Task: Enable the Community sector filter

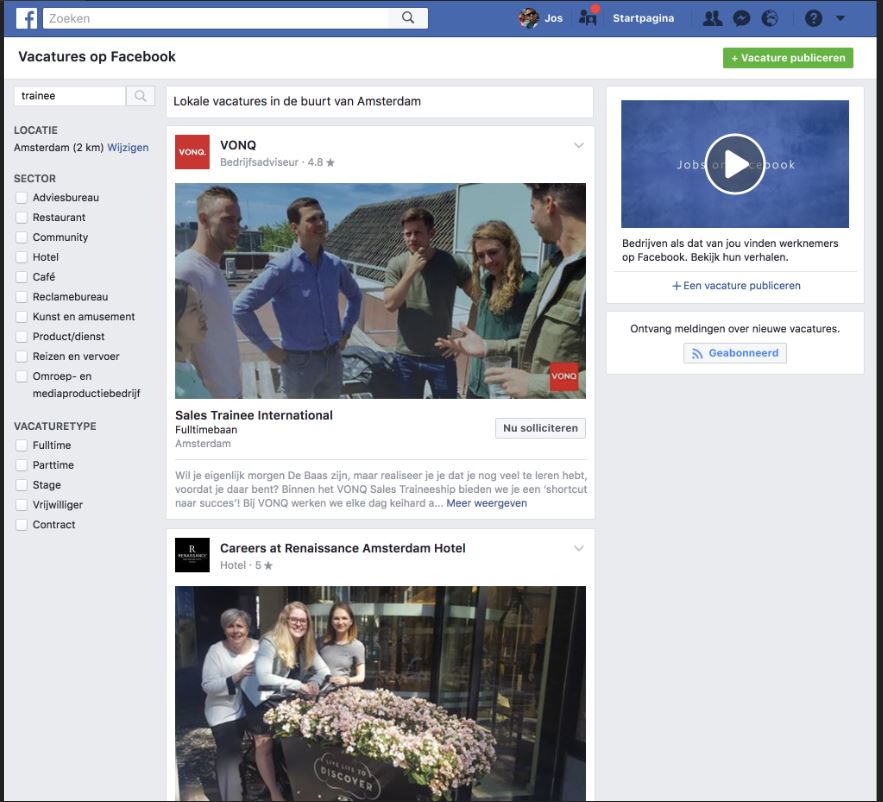Action: pyautogui.click(x=21, y=237)
